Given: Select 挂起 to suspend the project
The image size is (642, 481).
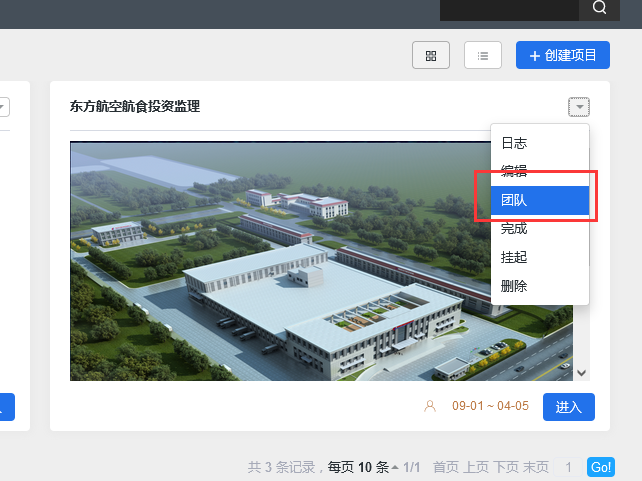Looking at the screenshot, I should coord(514,257).
